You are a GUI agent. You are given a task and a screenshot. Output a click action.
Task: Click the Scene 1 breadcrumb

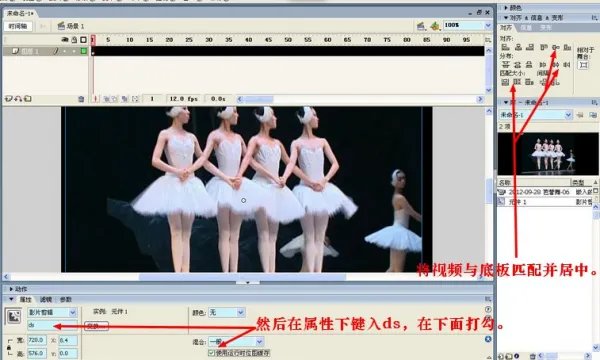click(x=71, y=26)
